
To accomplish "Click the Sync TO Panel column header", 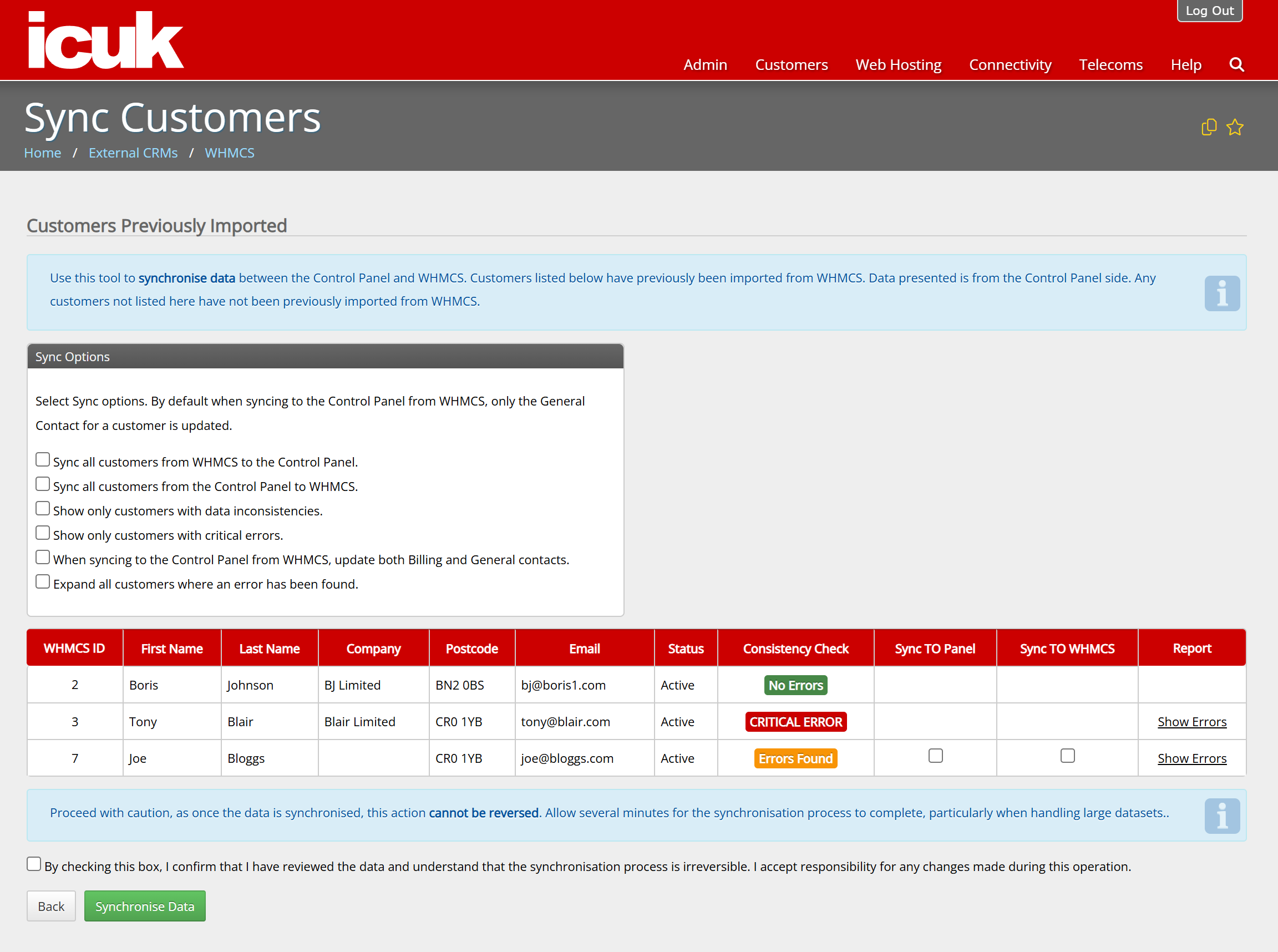I will tap(935, 649).
